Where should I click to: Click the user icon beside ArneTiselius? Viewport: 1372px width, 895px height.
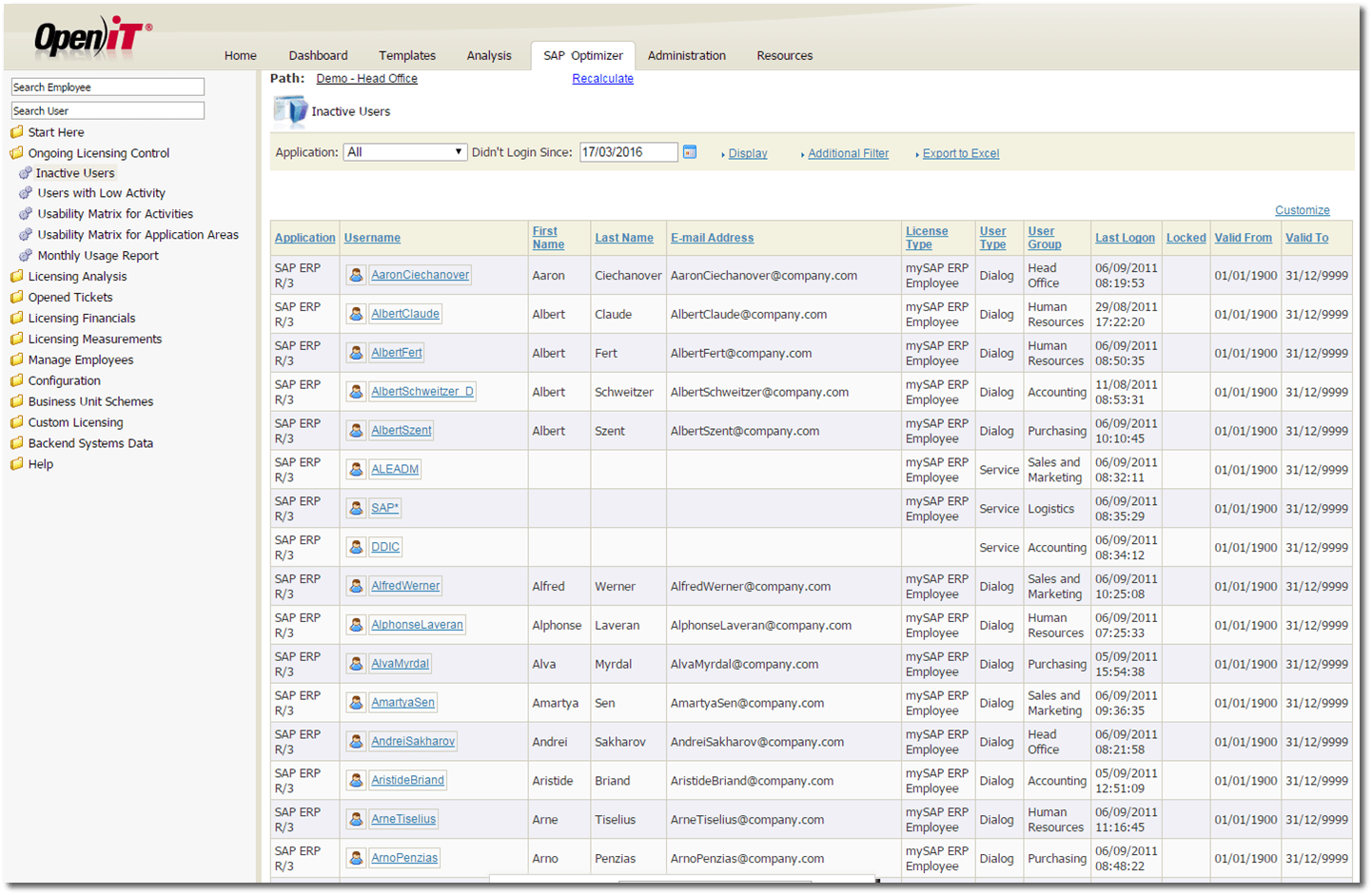[356, 820]
